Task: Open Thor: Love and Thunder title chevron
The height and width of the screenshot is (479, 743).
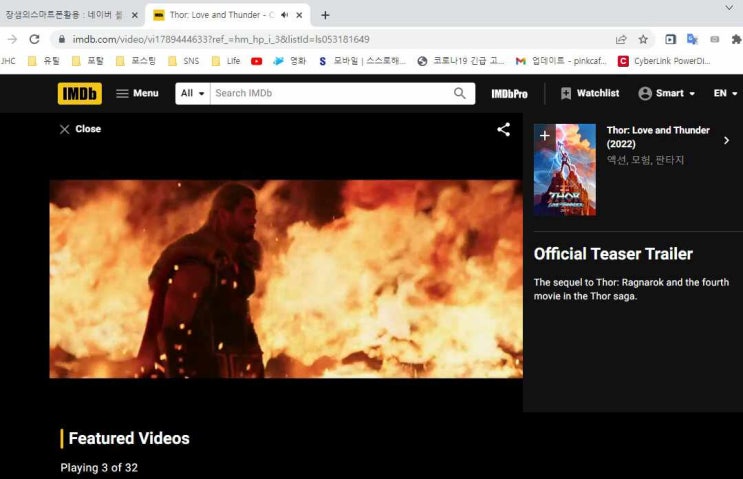Action: (x=726, y=141)
